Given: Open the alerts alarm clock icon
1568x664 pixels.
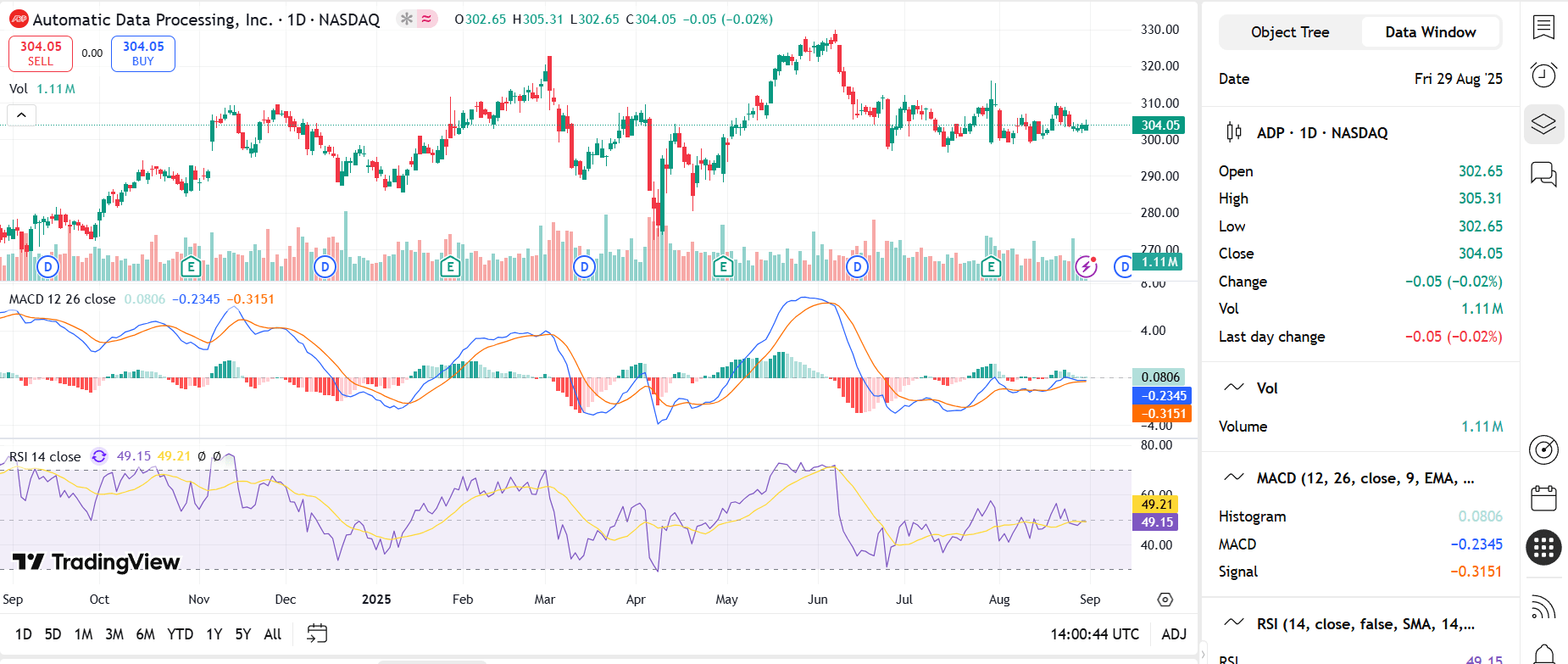Looking at the screenshot, I should pyautogui.click(x=1543, y=75).
